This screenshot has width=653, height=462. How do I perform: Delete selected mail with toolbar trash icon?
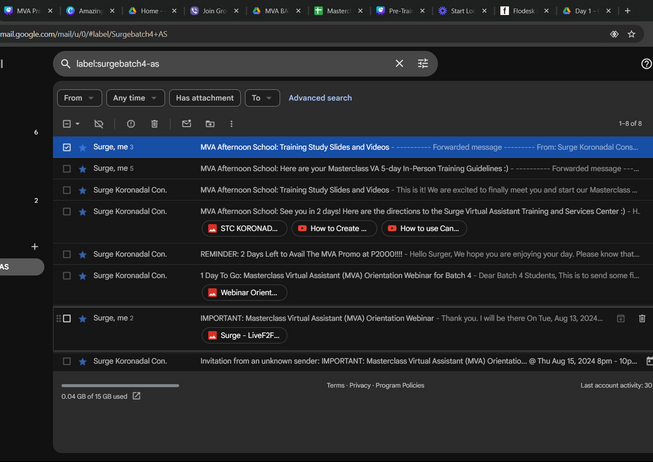click(x=154, y=124)
